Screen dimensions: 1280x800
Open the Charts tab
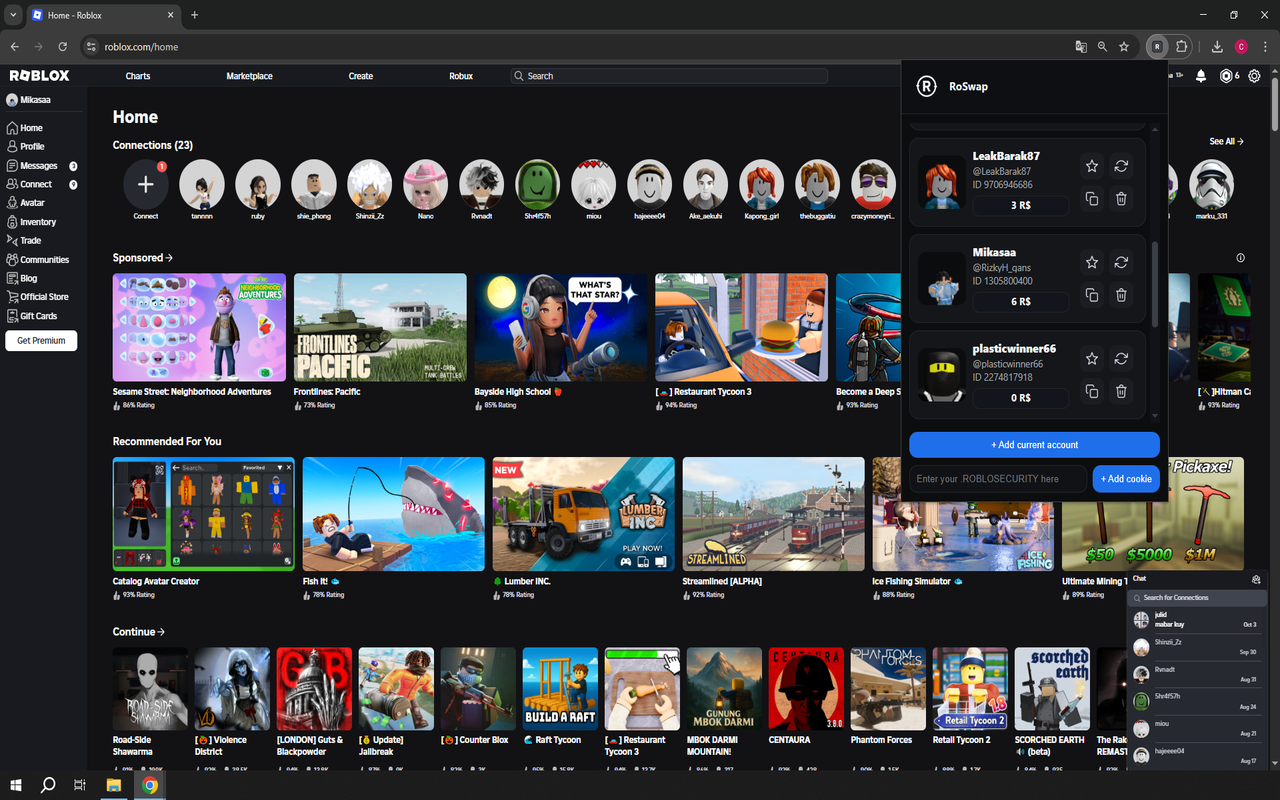(138, 76)
